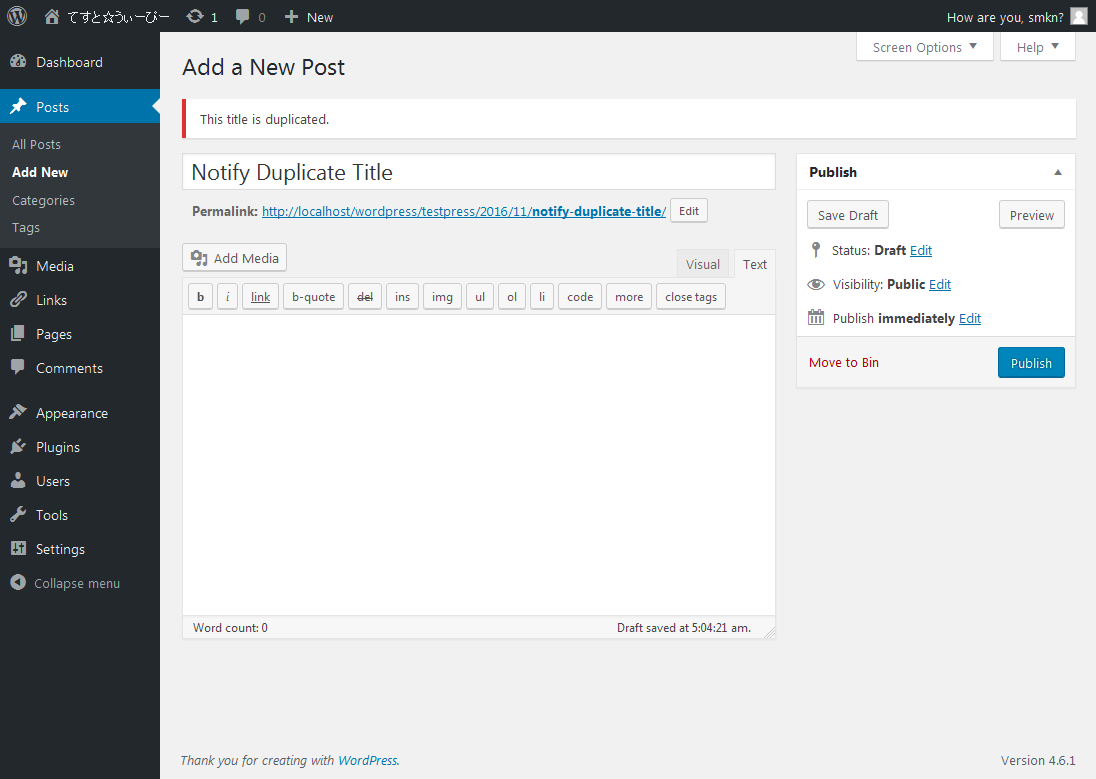Click the blue Publish button
The height and width of the screenshot is (779, 1096).
point(1031,363)
